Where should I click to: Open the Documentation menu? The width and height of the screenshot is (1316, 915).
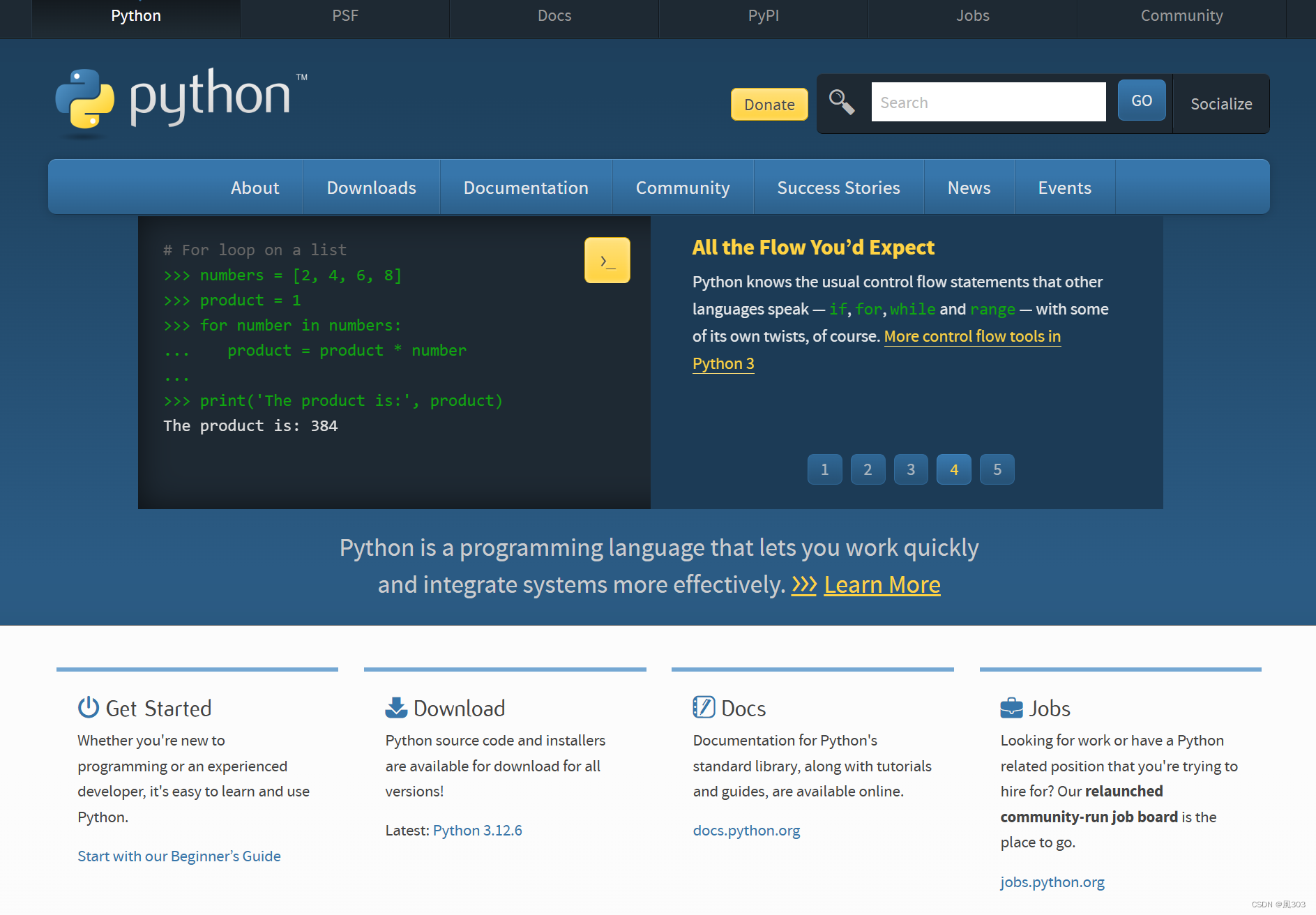[526, 188]
